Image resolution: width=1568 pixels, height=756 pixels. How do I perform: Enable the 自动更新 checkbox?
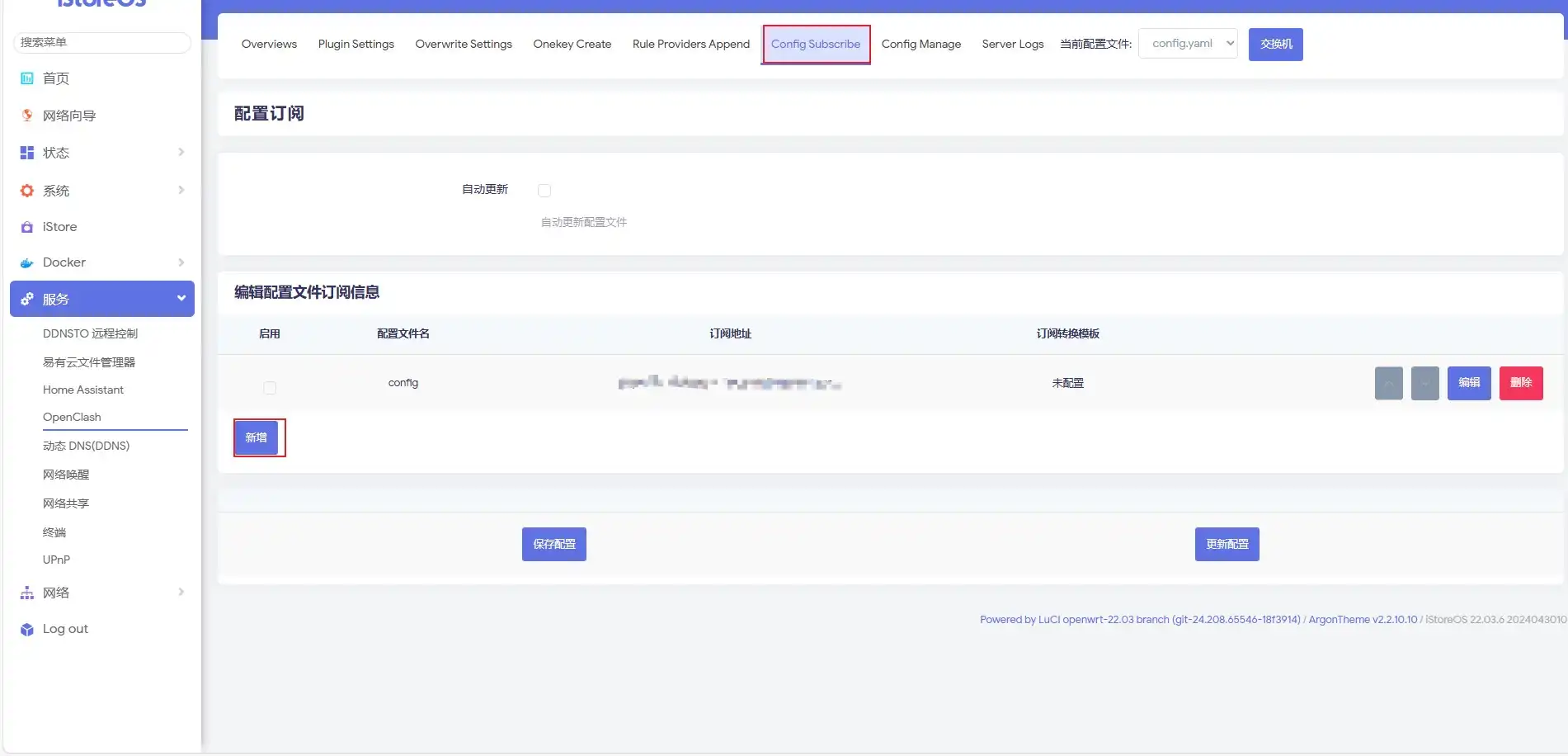pyautogui.click(x=544, y=191)
